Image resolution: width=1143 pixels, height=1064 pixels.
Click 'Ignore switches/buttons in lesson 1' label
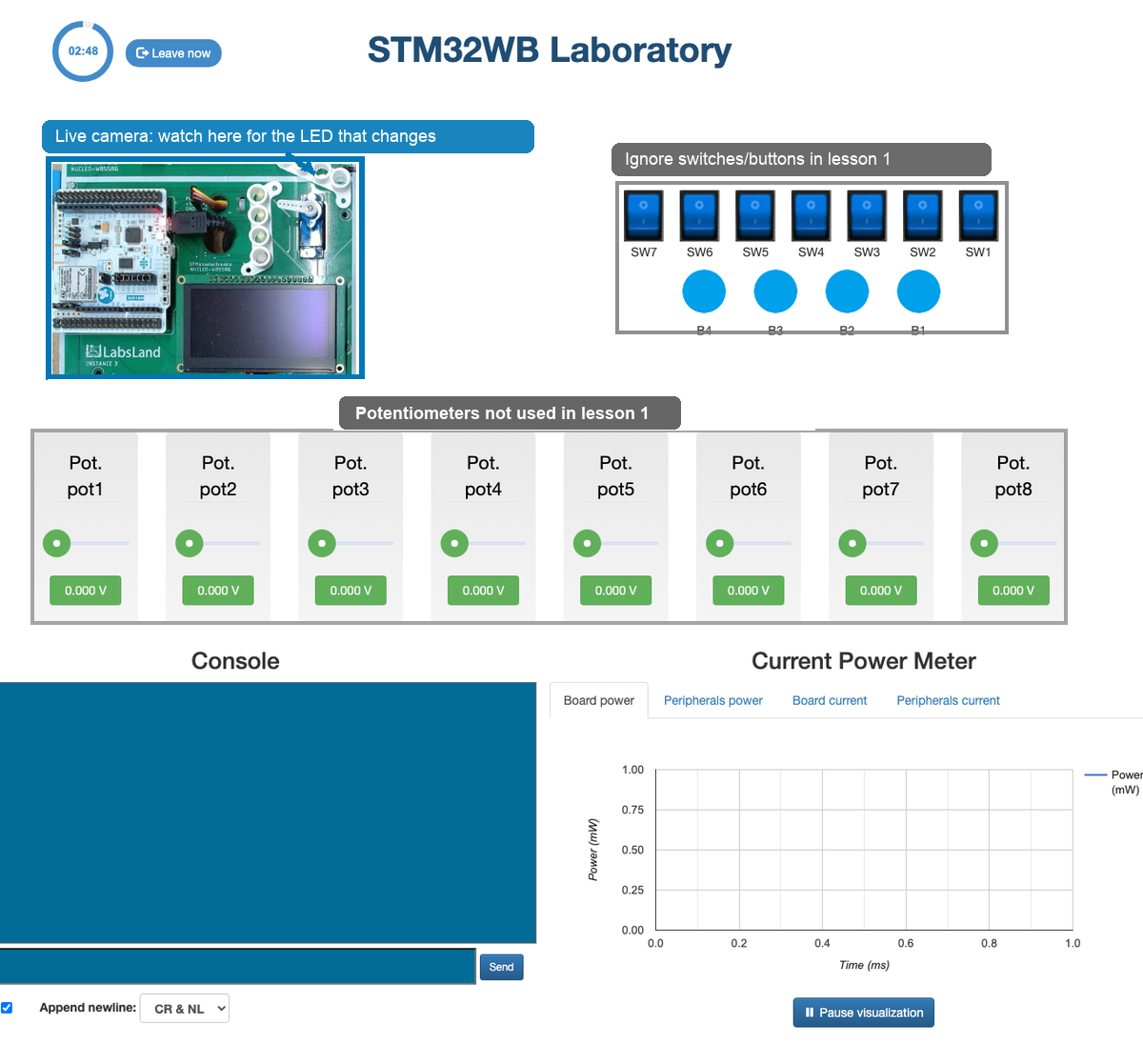click(x=801, y=159)
